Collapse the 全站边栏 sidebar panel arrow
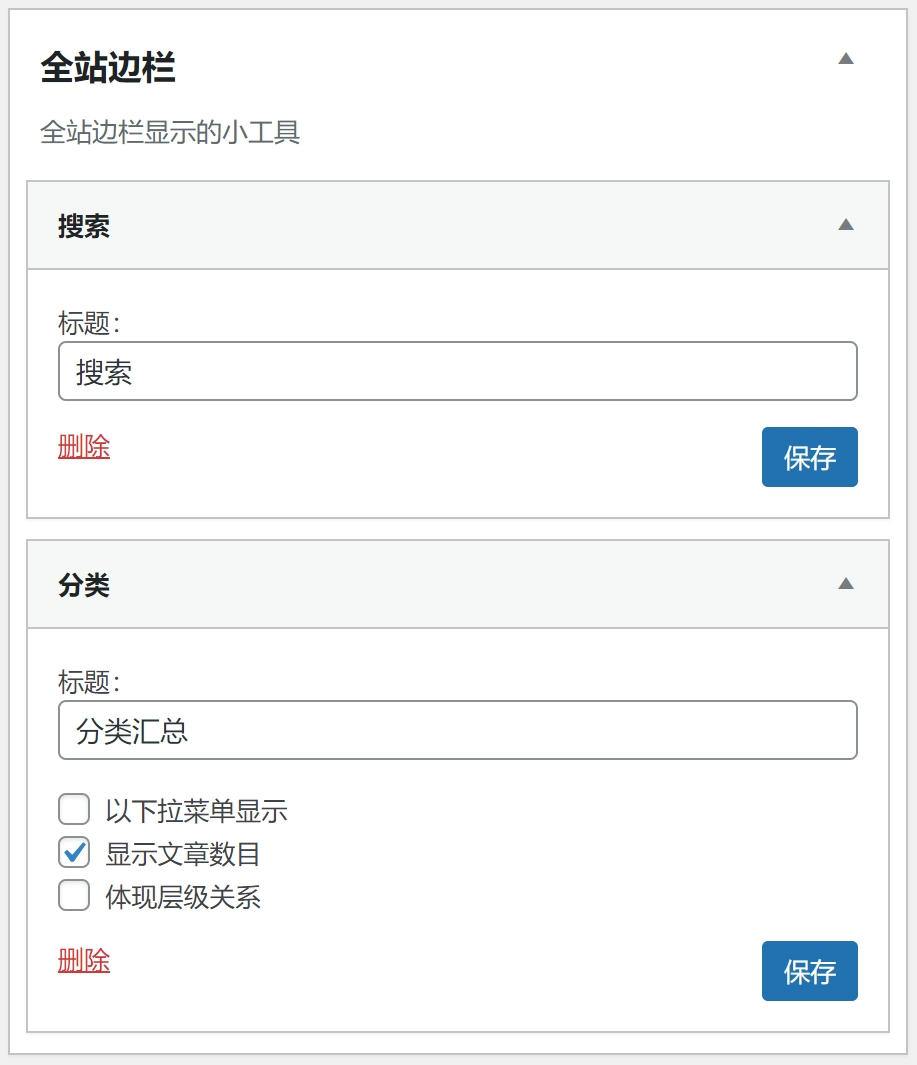The width and height of the screenshot is (917, 1065). (x=846, y=59)
